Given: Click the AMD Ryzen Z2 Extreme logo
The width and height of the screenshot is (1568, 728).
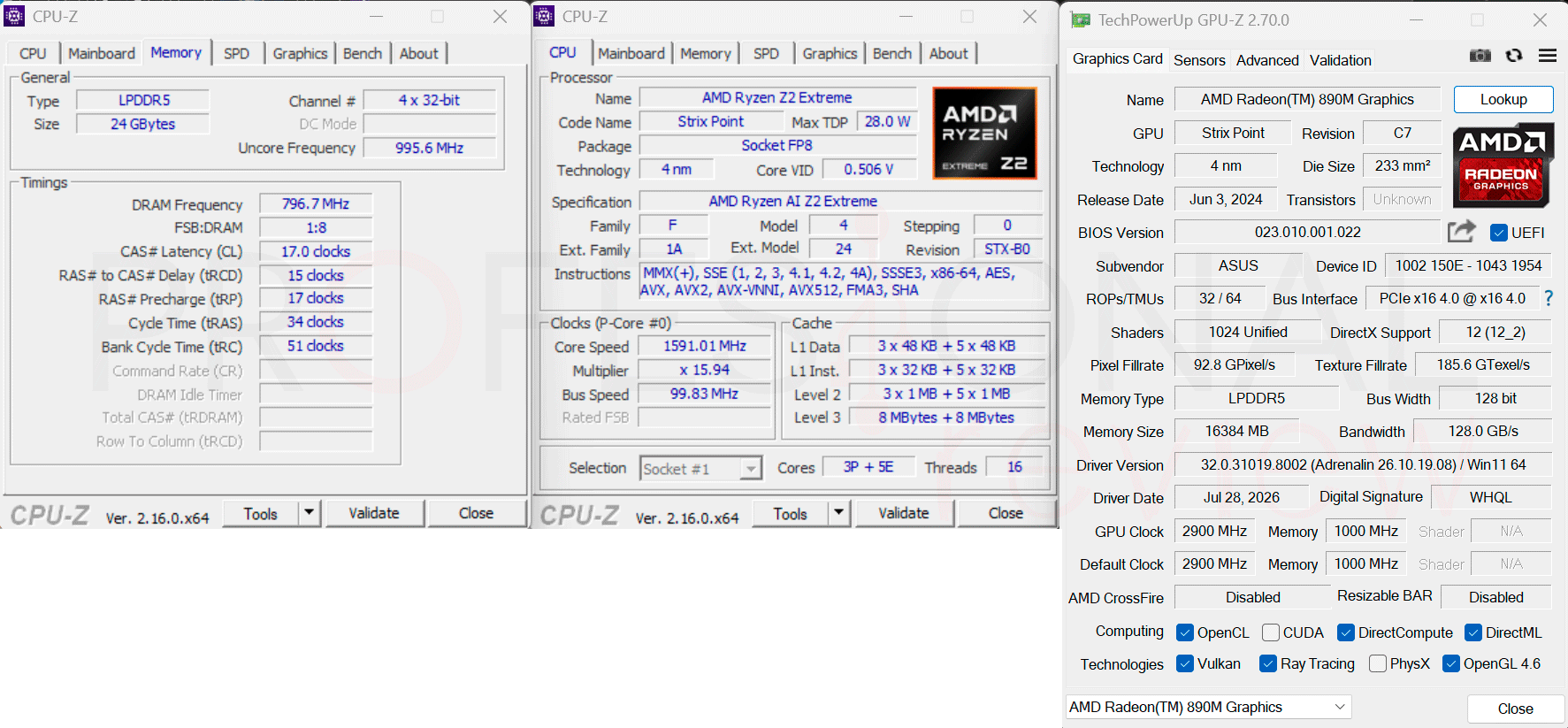Looking at the screenshot, I should [985, 134].
